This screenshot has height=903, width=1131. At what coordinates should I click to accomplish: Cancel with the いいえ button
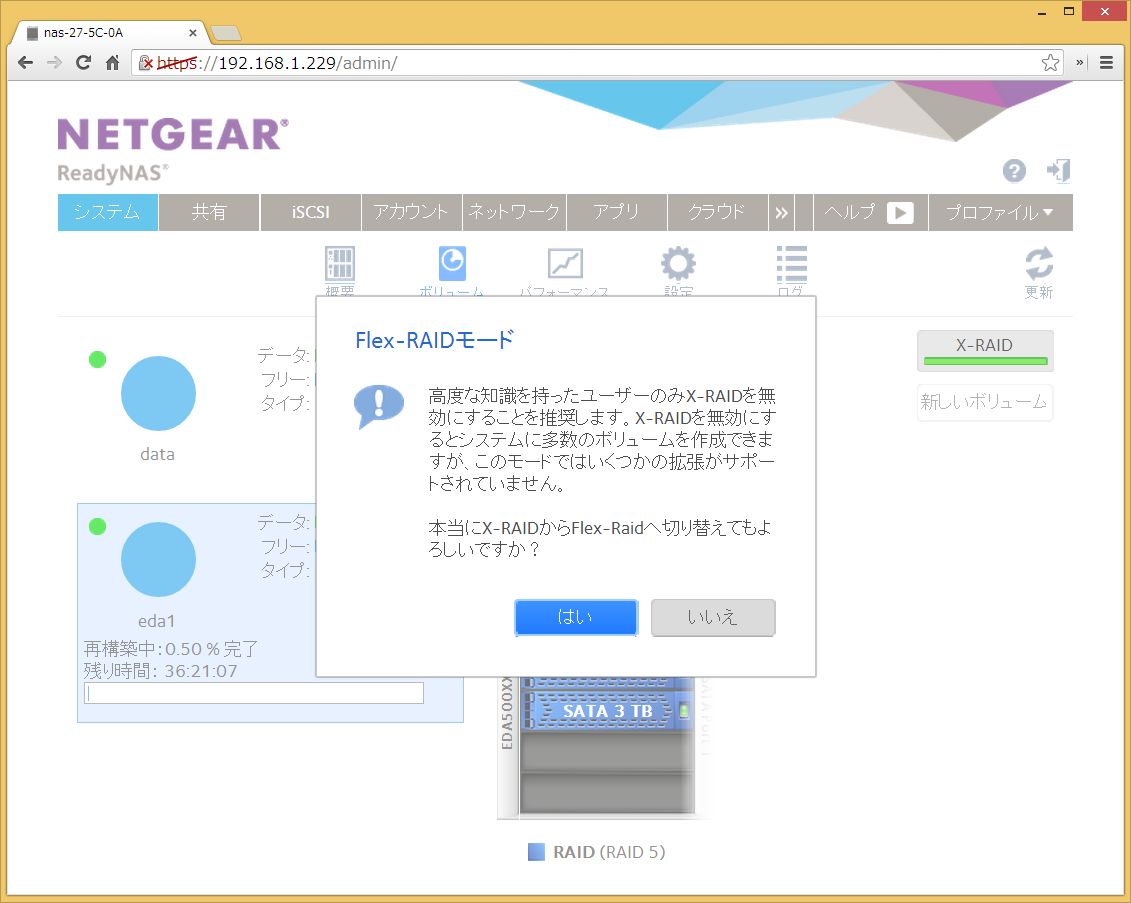point(713,618)
